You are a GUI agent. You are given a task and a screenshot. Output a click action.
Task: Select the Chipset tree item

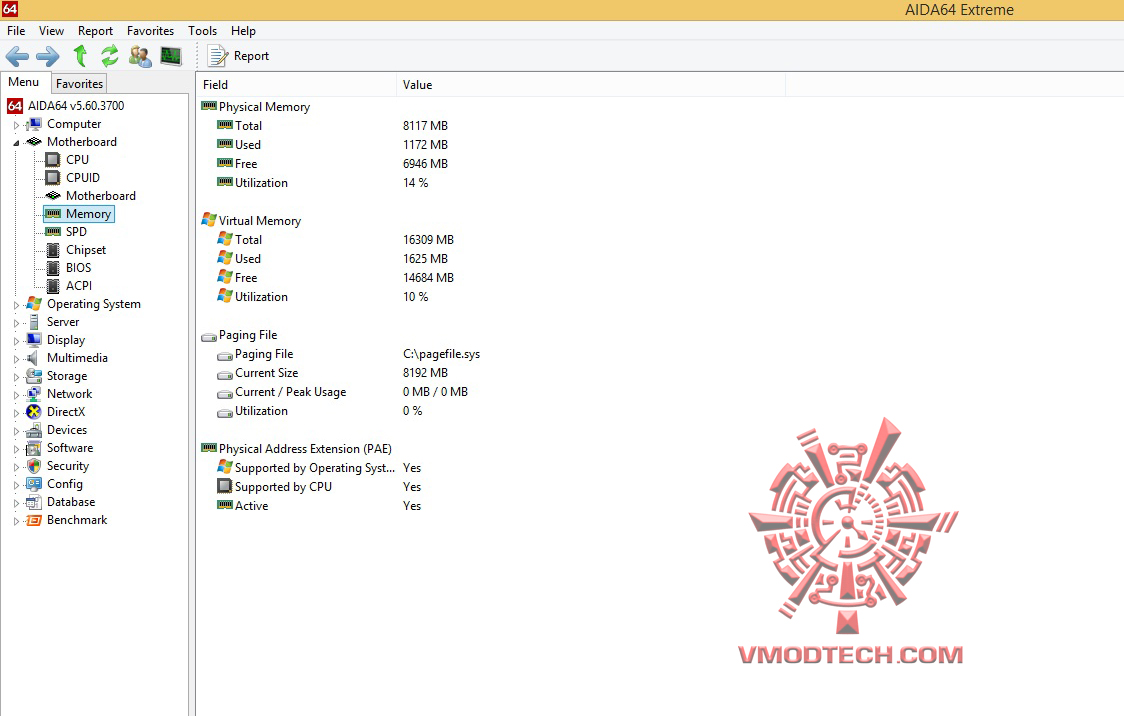[x=86, y=249]
